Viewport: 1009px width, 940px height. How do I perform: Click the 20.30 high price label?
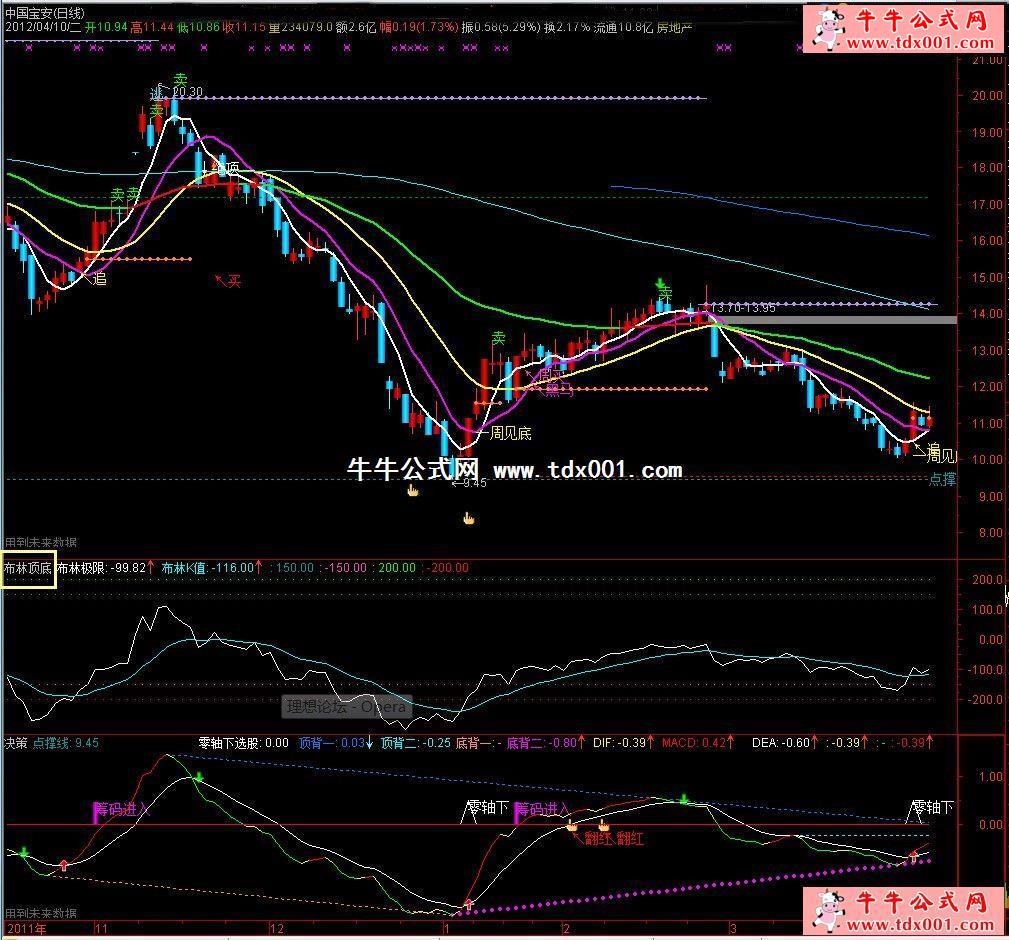tap(187, 92)
